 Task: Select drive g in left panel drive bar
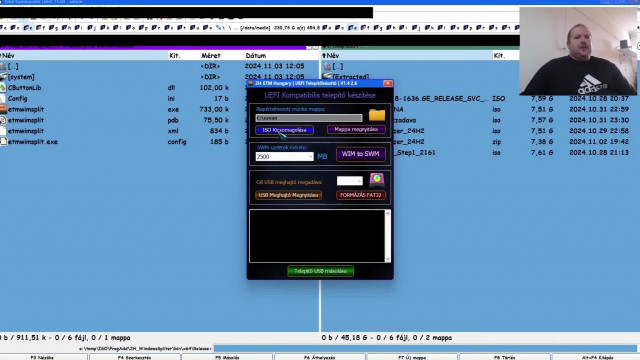click(x=53, y=28)
